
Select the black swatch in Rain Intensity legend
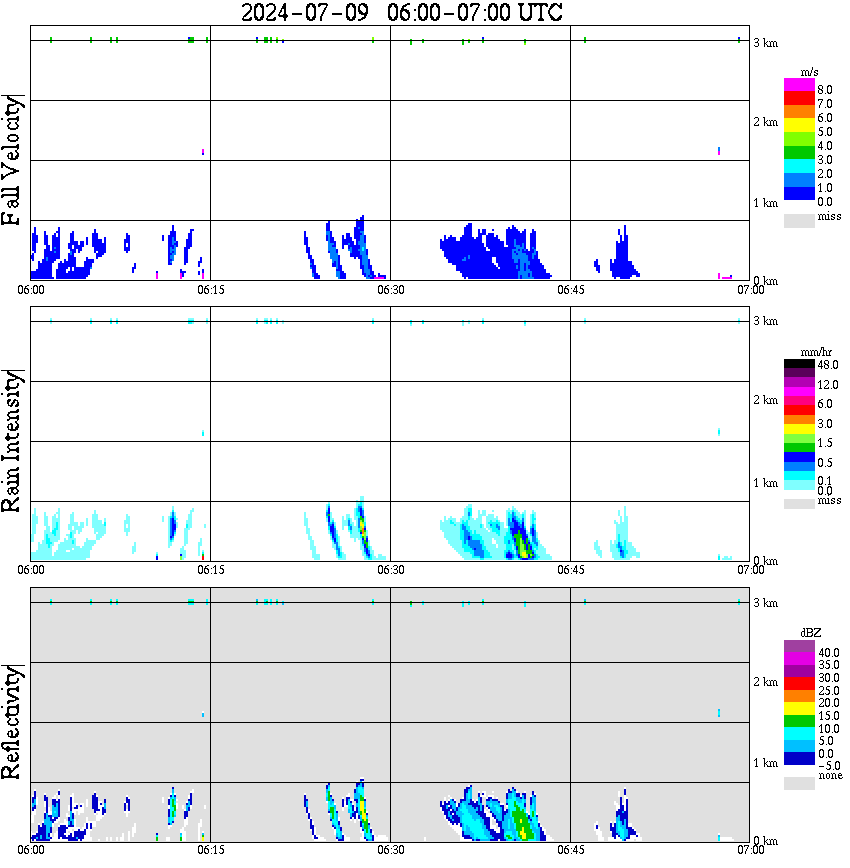click(799, 364)
